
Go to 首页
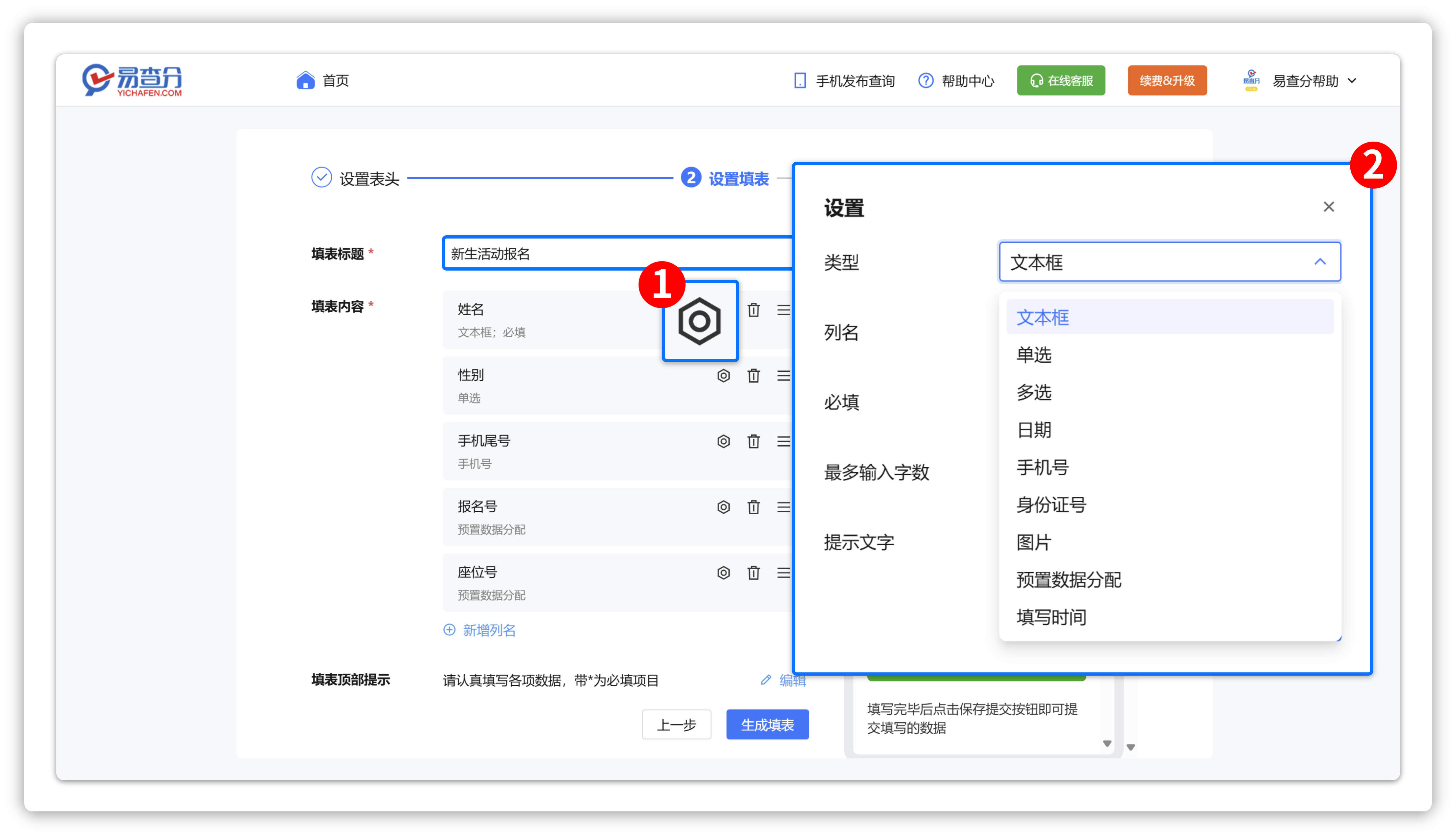pyautogui.click(x=335, y=80)
